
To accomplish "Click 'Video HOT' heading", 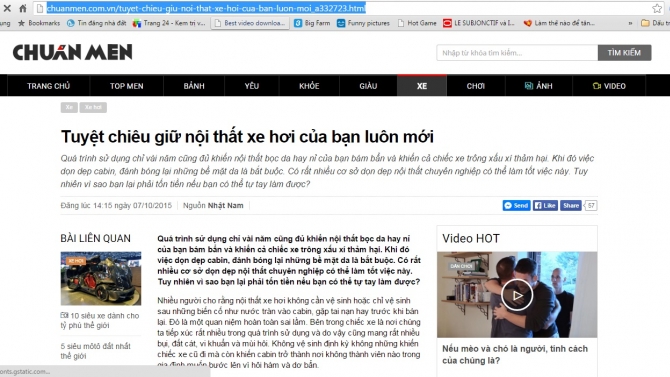I will click(x=471, y=239).
